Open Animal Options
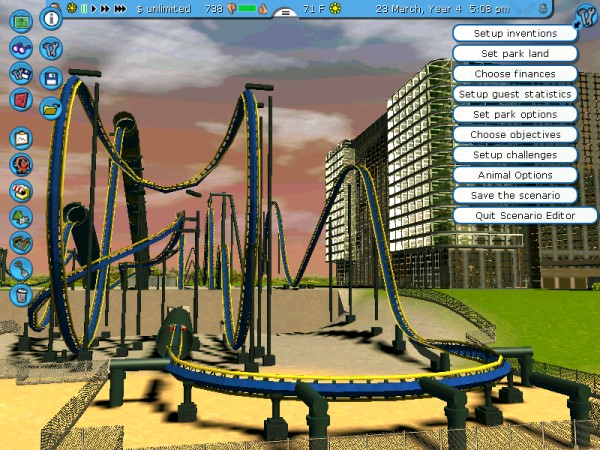Screen dimensions: 600x450 (515, 175)
